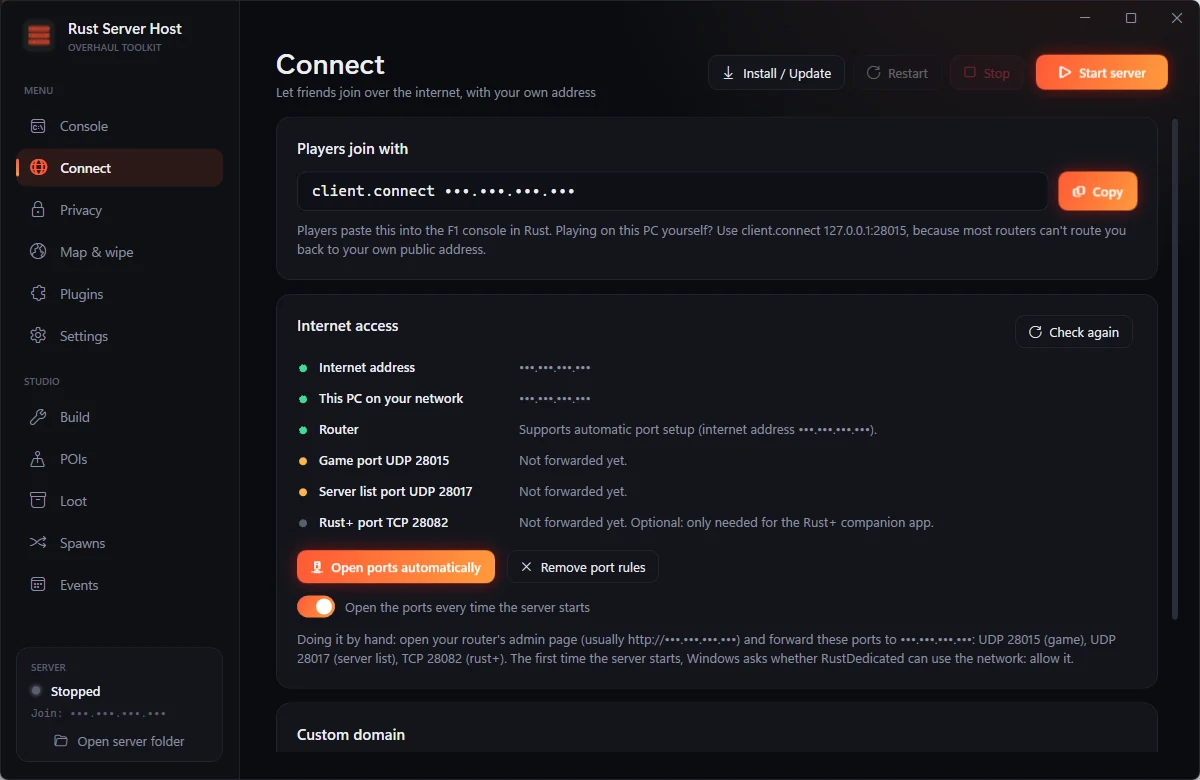Select Spawns in the sidebar
1200x780 pixels.
(119, 543)
